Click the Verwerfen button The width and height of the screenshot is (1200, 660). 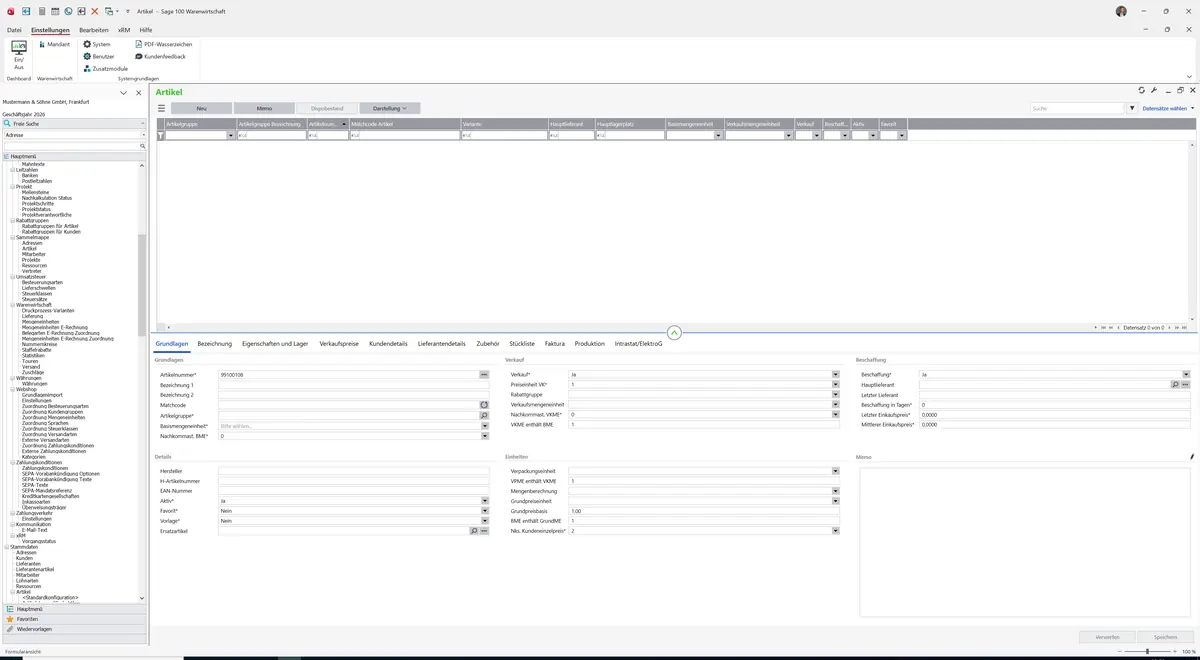[x=1108, y=637]
